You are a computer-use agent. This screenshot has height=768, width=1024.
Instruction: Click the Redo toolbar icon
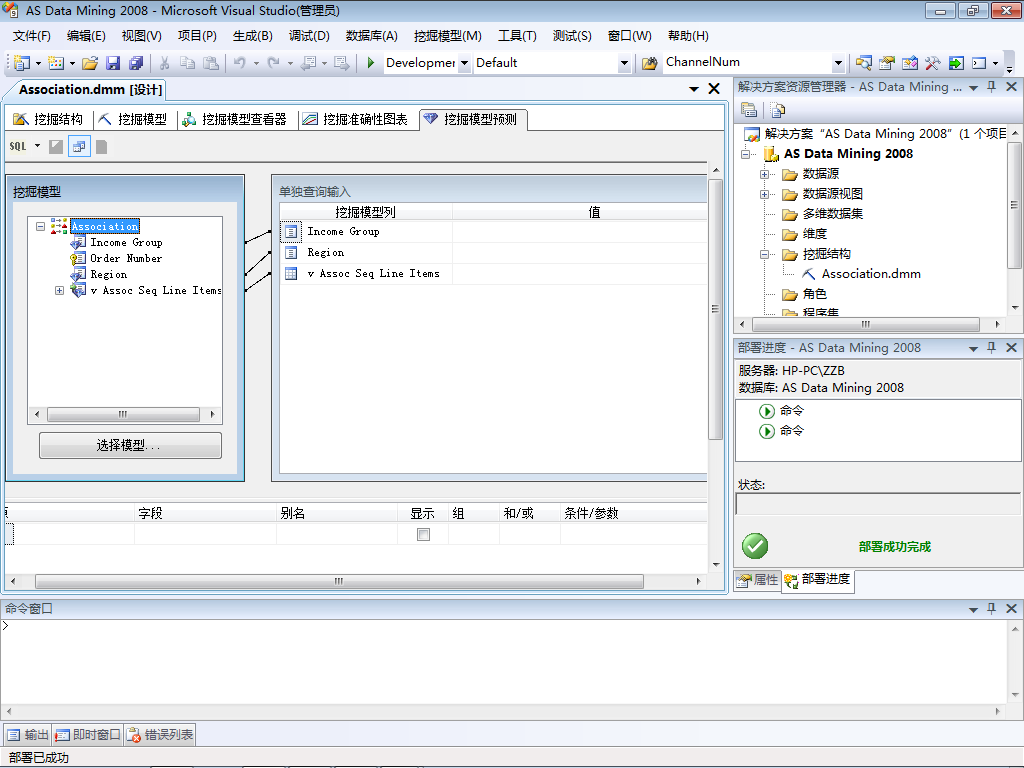(x=274, y=63)
